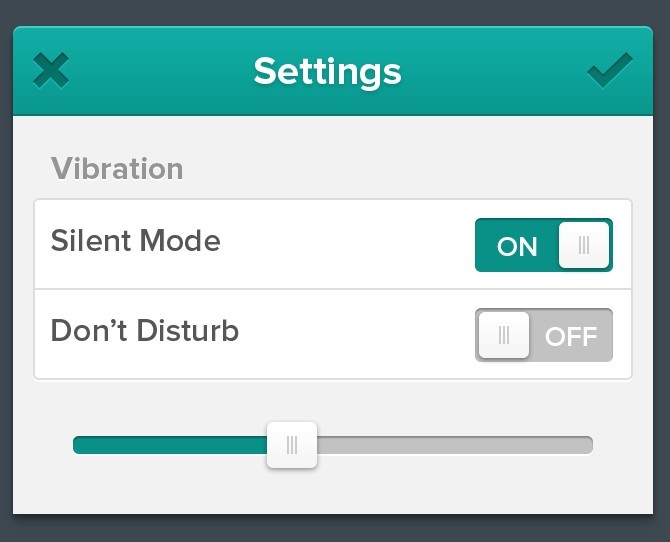Image resolution: width=670 pixels, height=542 pixels.
Task: Select the Silent Mode row label
Action: (135, 240)
